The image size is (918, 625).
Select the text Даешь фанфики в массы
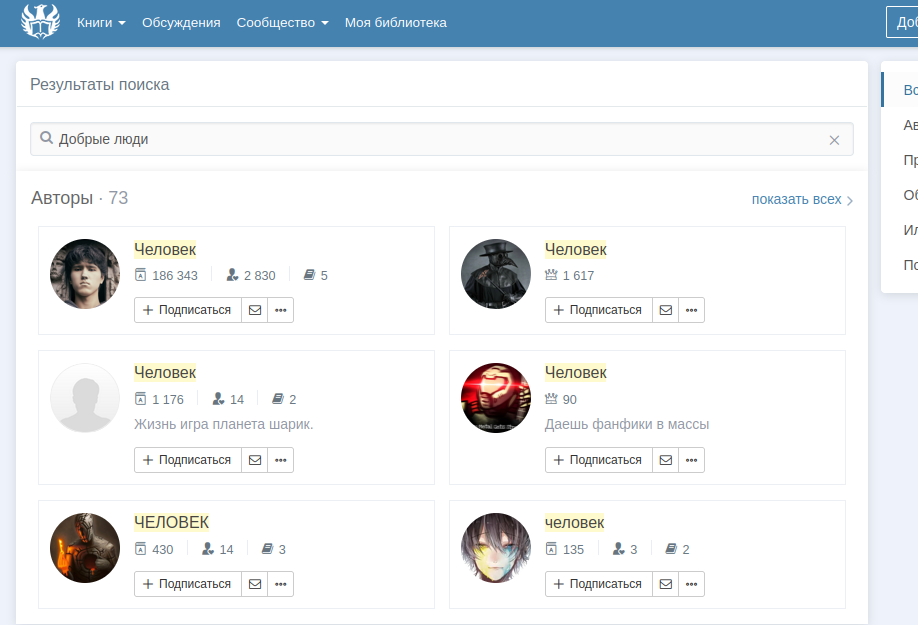tap(626, 424)
